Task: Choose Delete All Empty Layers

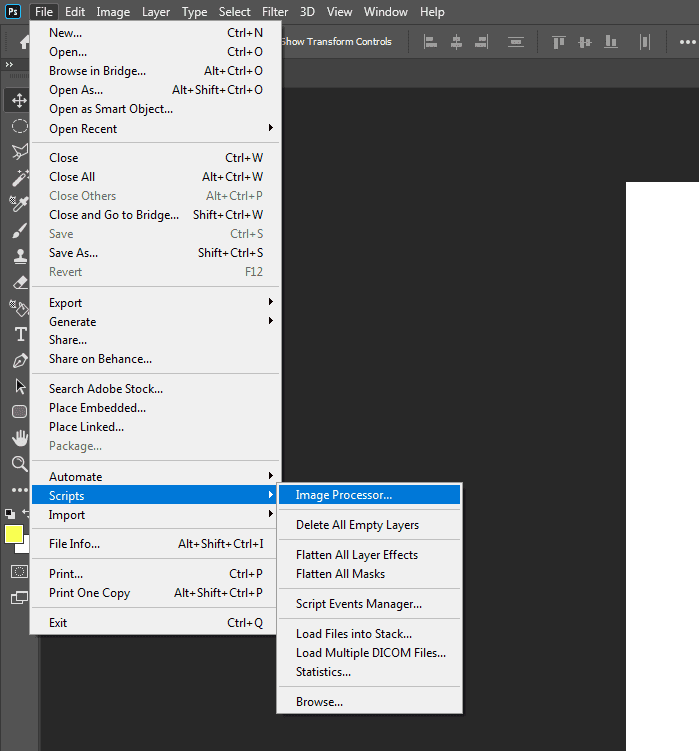Action: (369, 524)
